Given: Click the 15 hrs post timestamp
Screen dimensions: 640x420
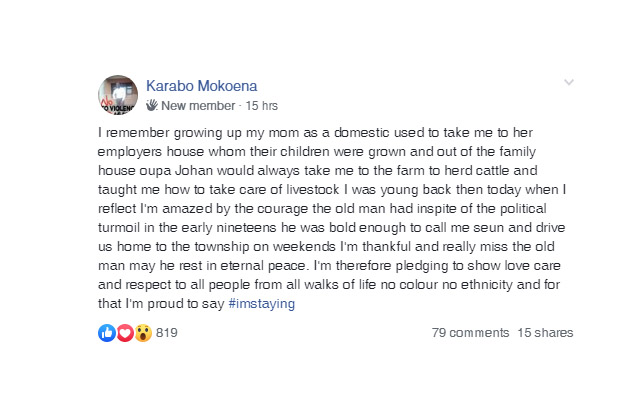Looking at the screenshot, I should pyautogui.click(x=262, y=105).
